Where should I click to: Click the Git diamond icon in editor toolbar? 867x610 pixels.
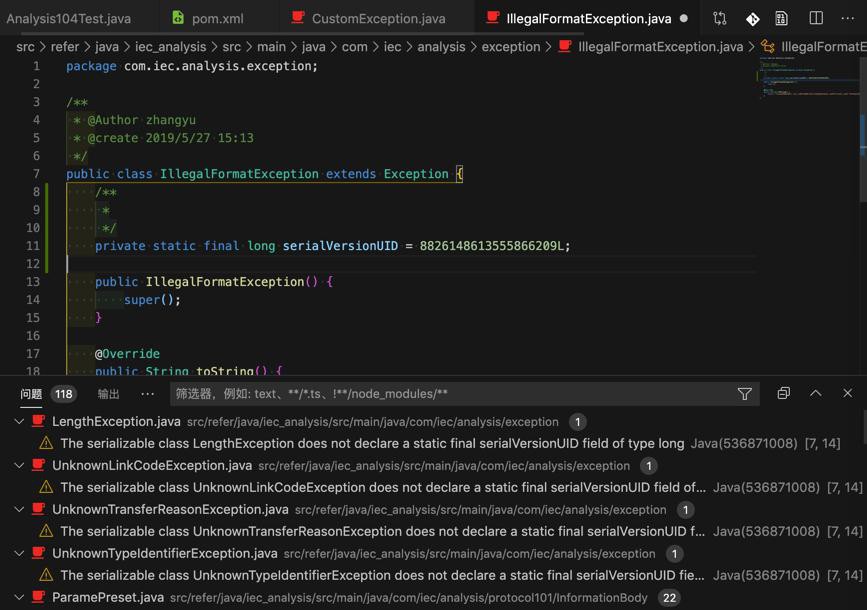(752, 18)
